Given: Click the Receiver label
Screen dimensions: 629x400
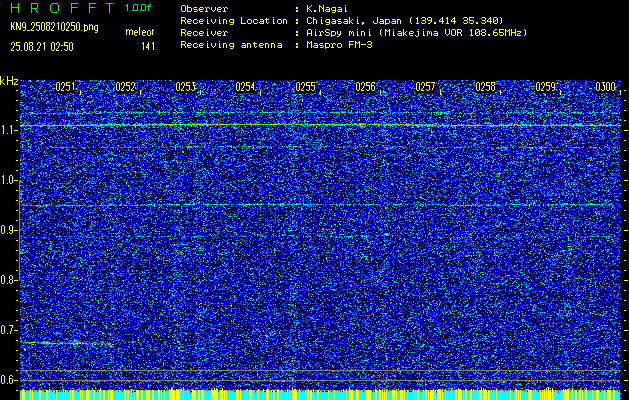Looking at the screenshot, I should click(x=204, y=33).
